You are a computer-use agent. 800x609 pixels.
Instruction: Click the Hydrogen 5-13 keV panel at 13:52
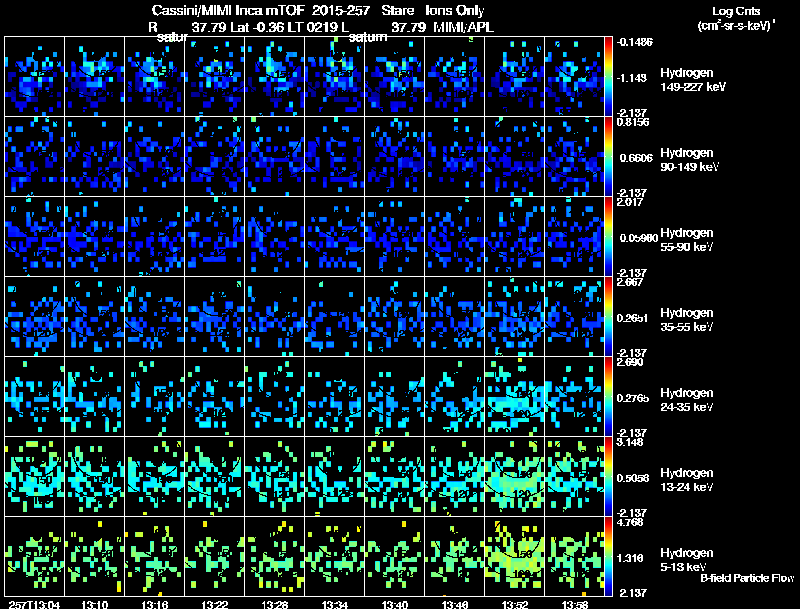click(x=514, y=556)
